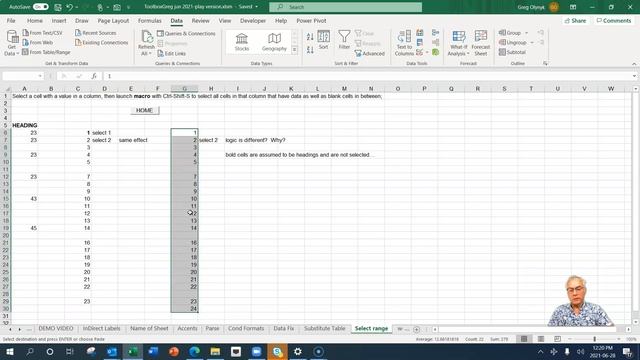This screenshot has height=360, width=640.
Task: Open the Get Data menu
Action: click(11, 43)
